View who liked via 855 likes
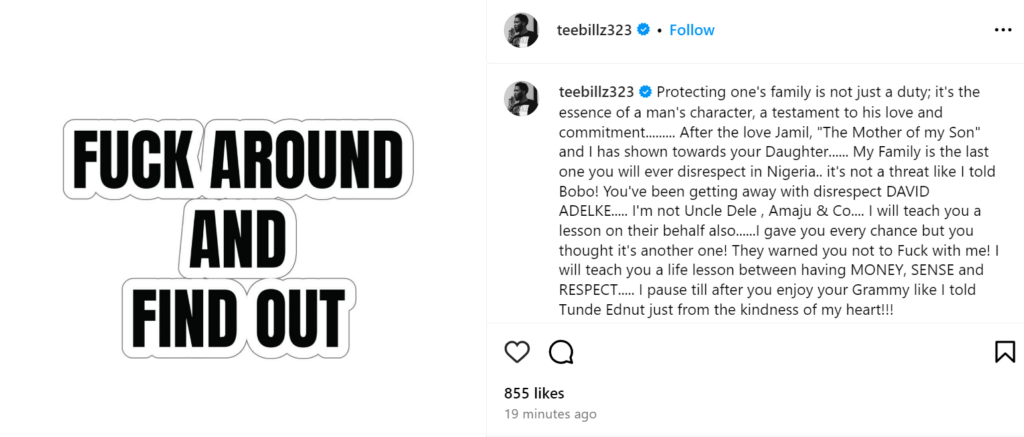Screen dimensions: 1024x437 (x=534, y=393)
